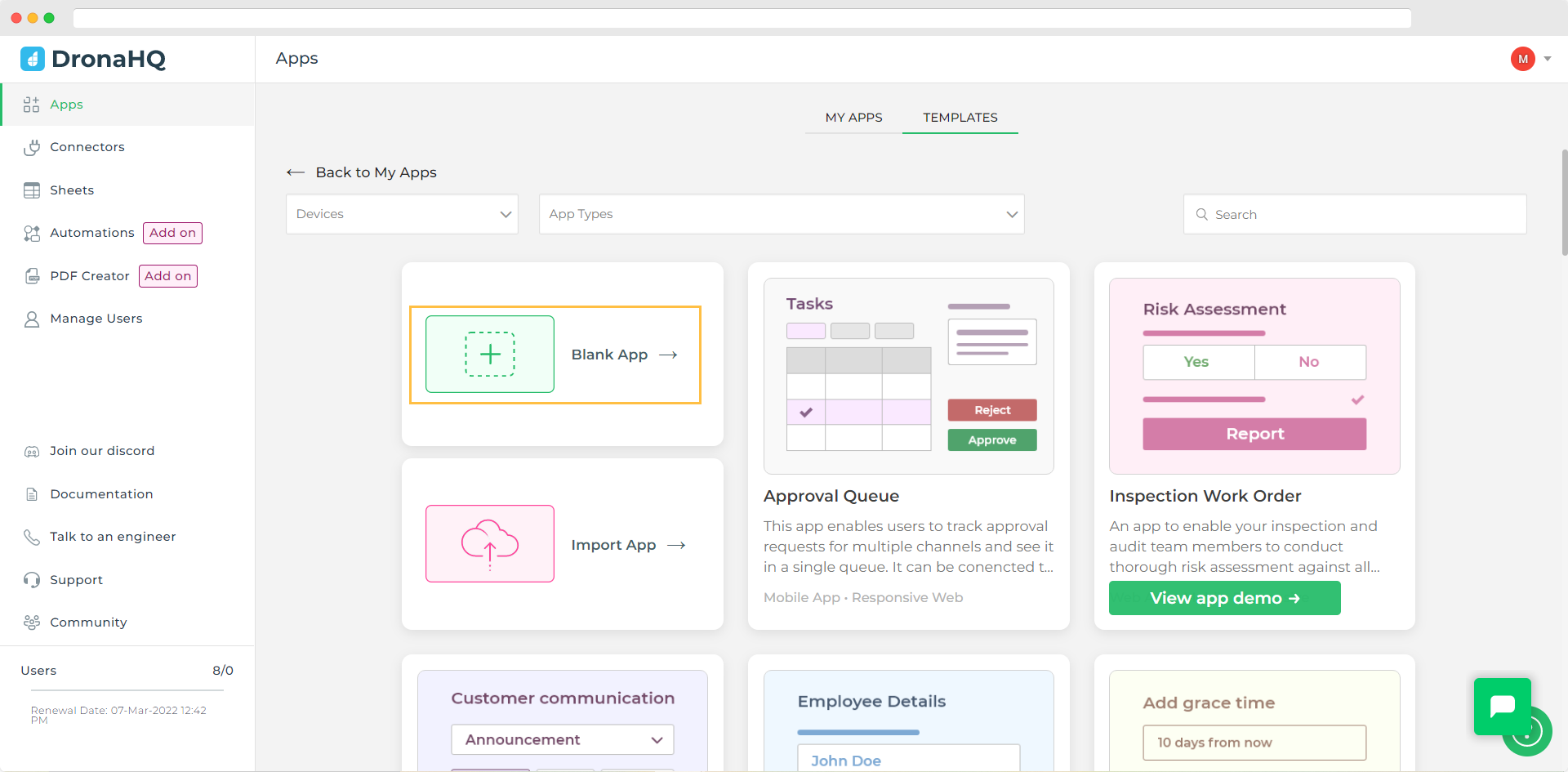Open the Documentation page link
The height and width of the screenshot is (772, 1568).
pos(101,494)
